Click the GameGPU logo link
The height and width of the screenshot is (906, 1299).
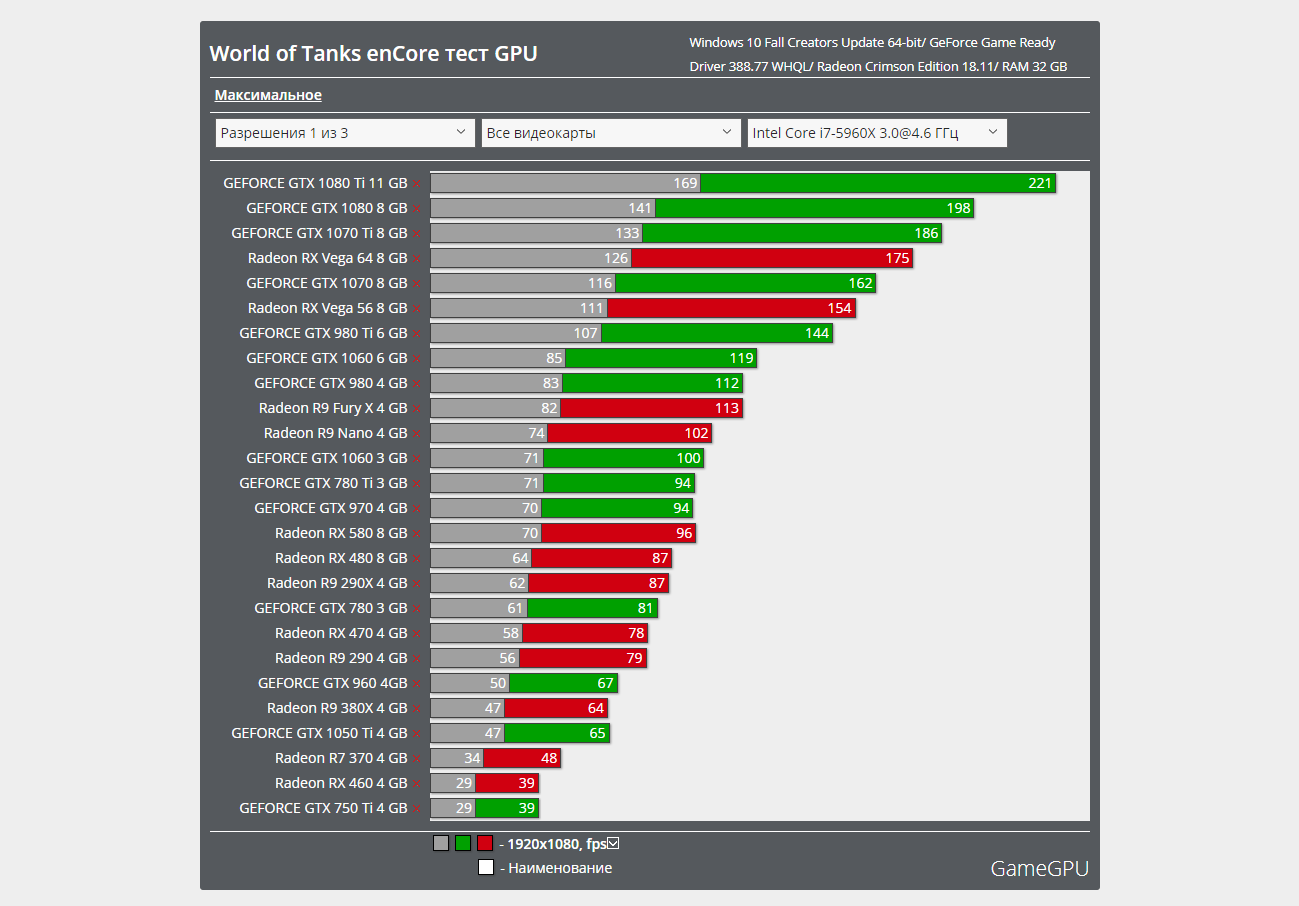tap(1039, 868)
